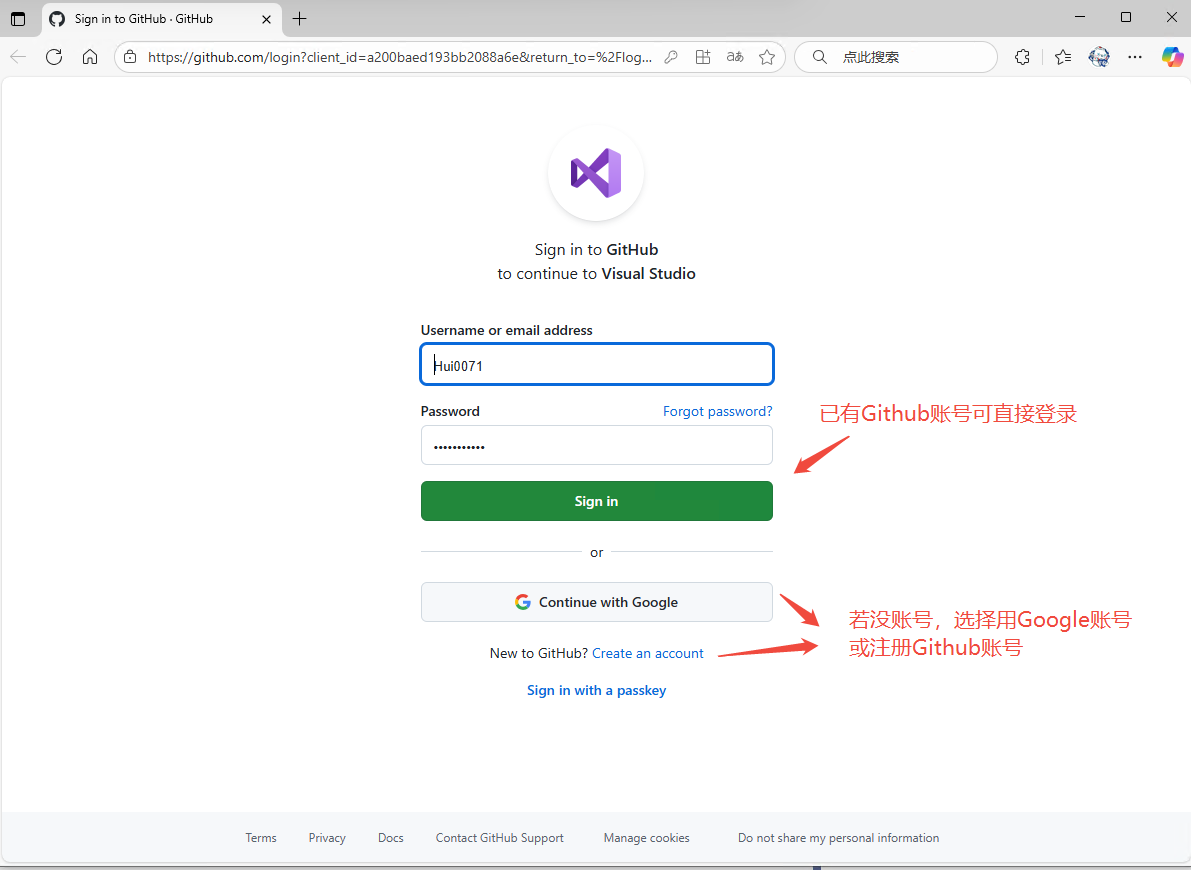This screenshot has width=1191, height=870.
Task: Open the Extensions icon in the toolbar
Action: 1022,57
